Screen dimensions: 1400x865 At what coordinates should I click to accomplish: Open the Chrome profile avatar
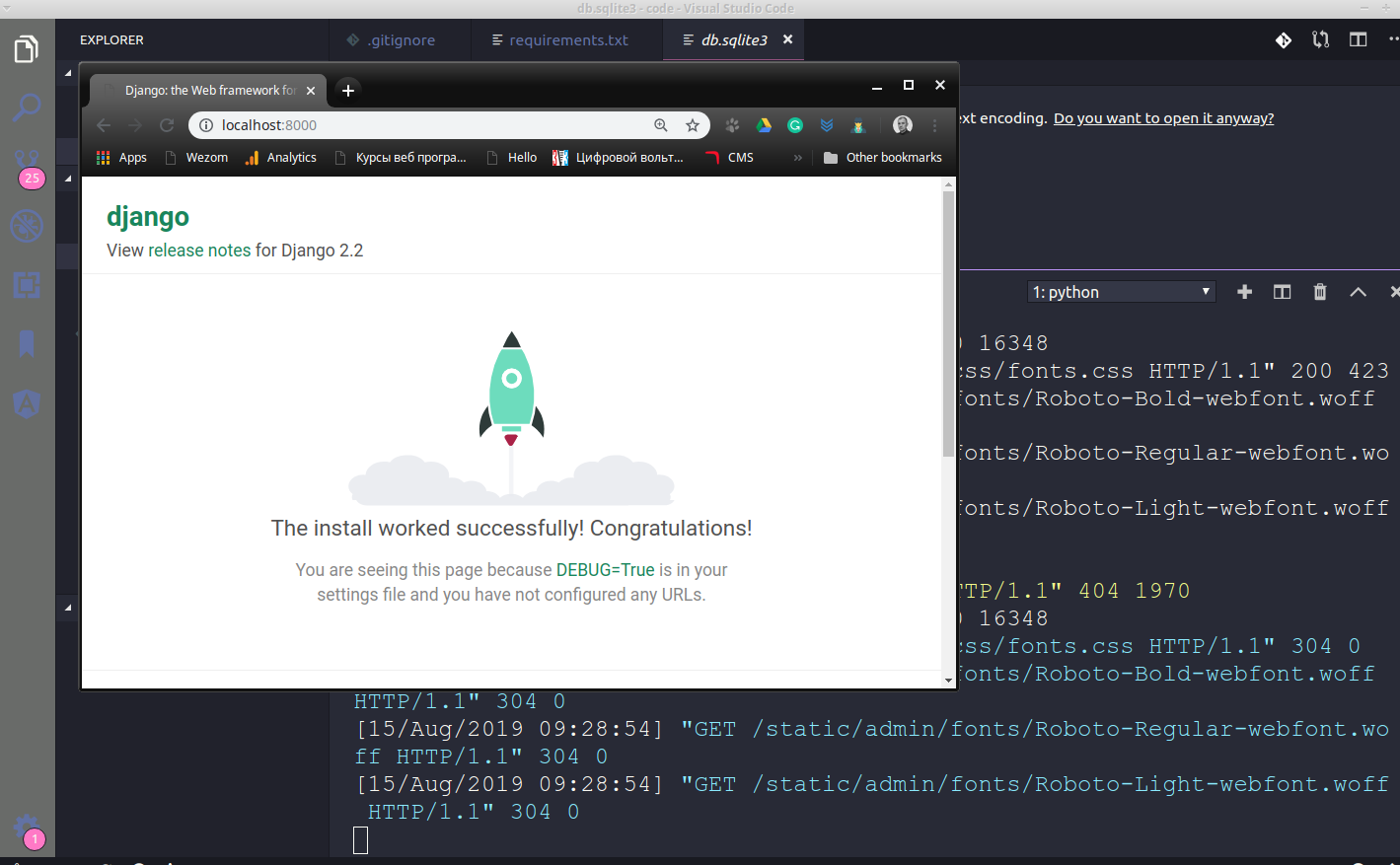[x=903, y=125]
